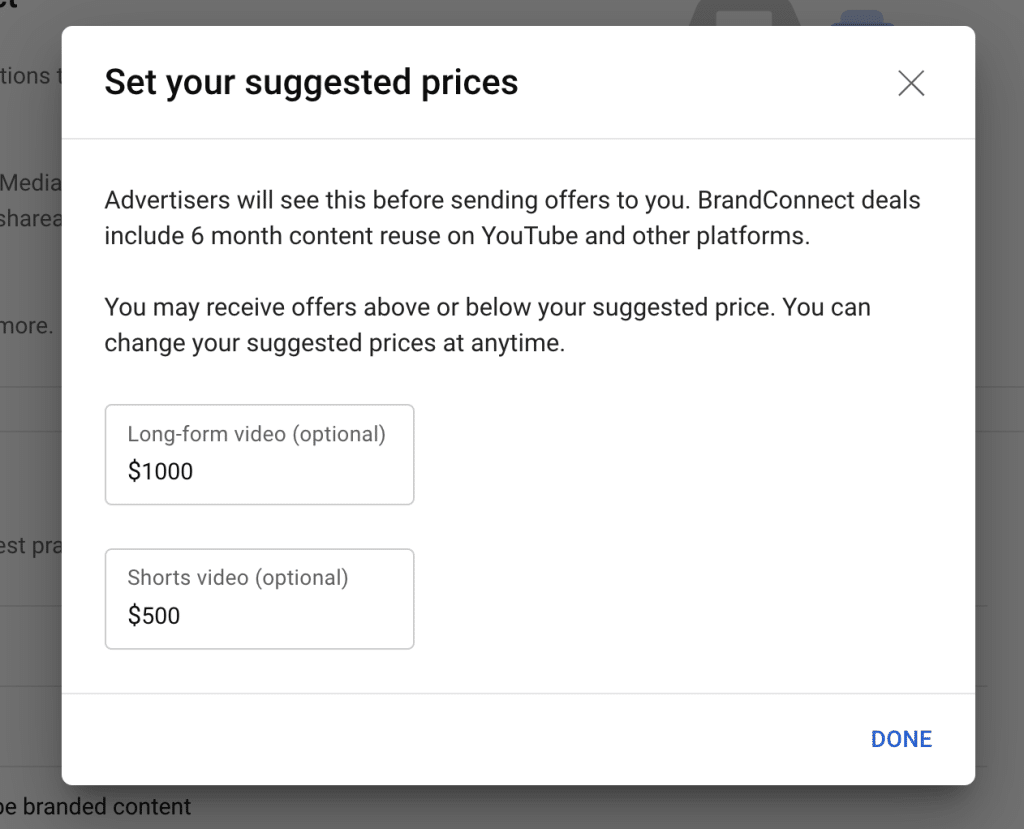Click the DONE button
This screenshot has width=1024, height=829.
pyautogui.click(x=901, y=739)
